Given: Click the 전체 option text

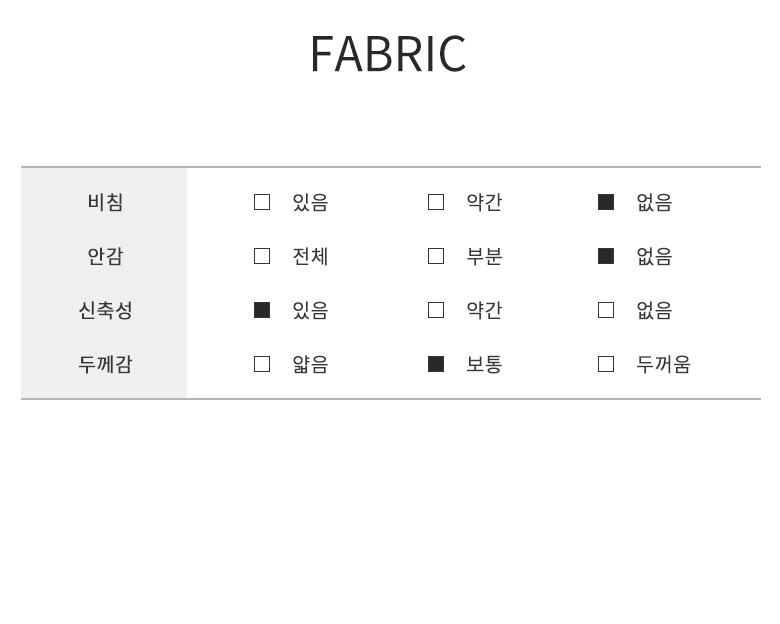Looking at the screenshot, I should [x=310, y=256].
